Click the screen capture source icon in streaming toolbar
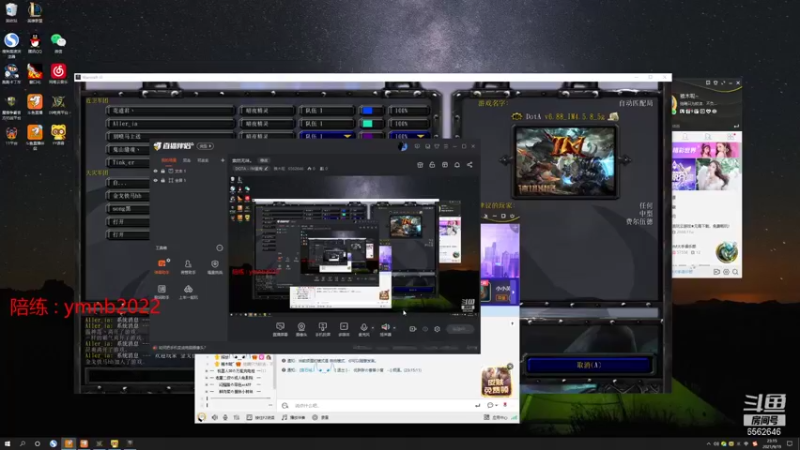This screenshot has width=800, height=450. [280, 327]
